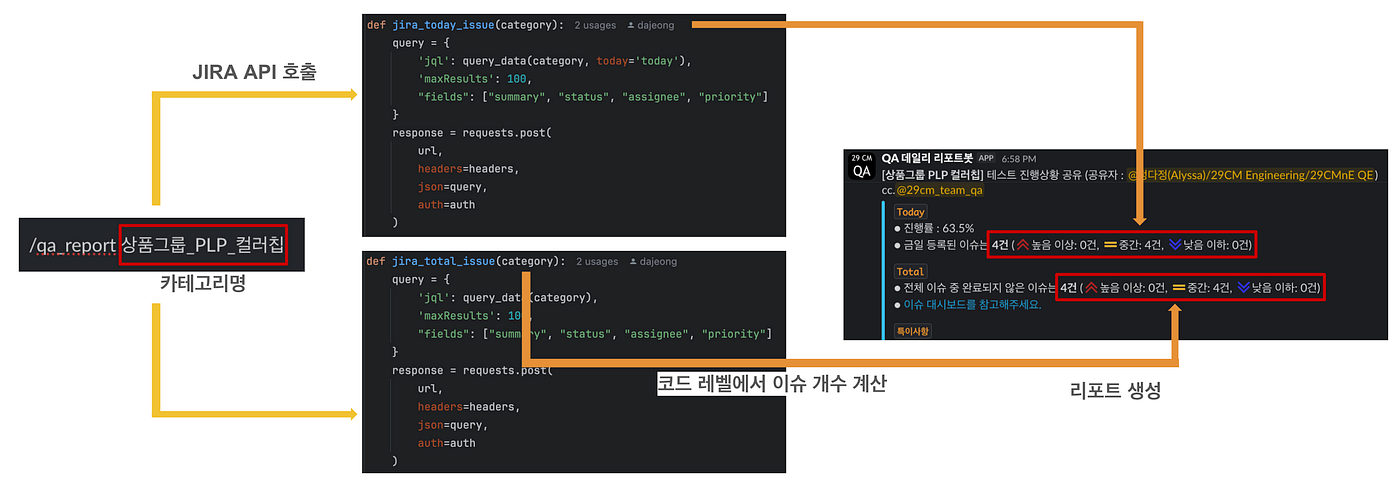
Task: Click json=query in the jira_today_issue code
Action: [452, 187]
